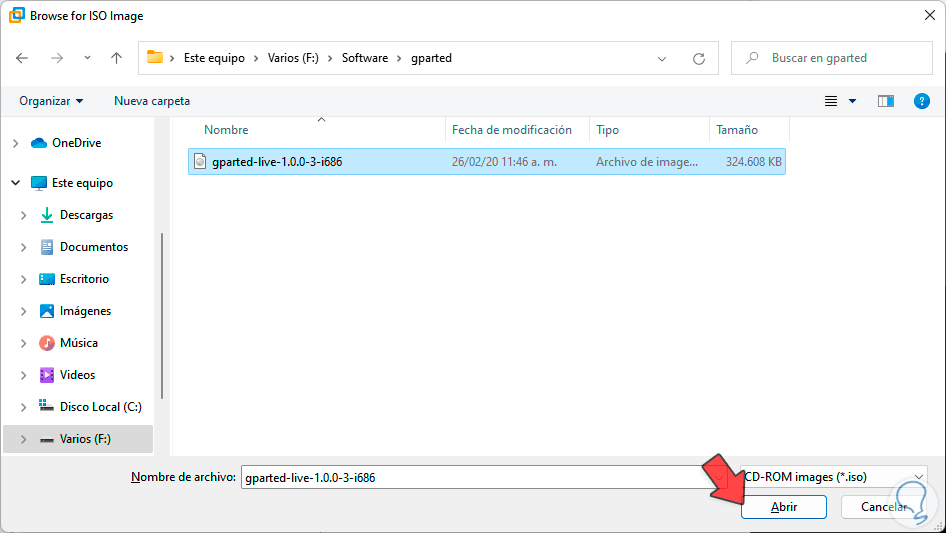Click the Abrir button

click(784, 507)
